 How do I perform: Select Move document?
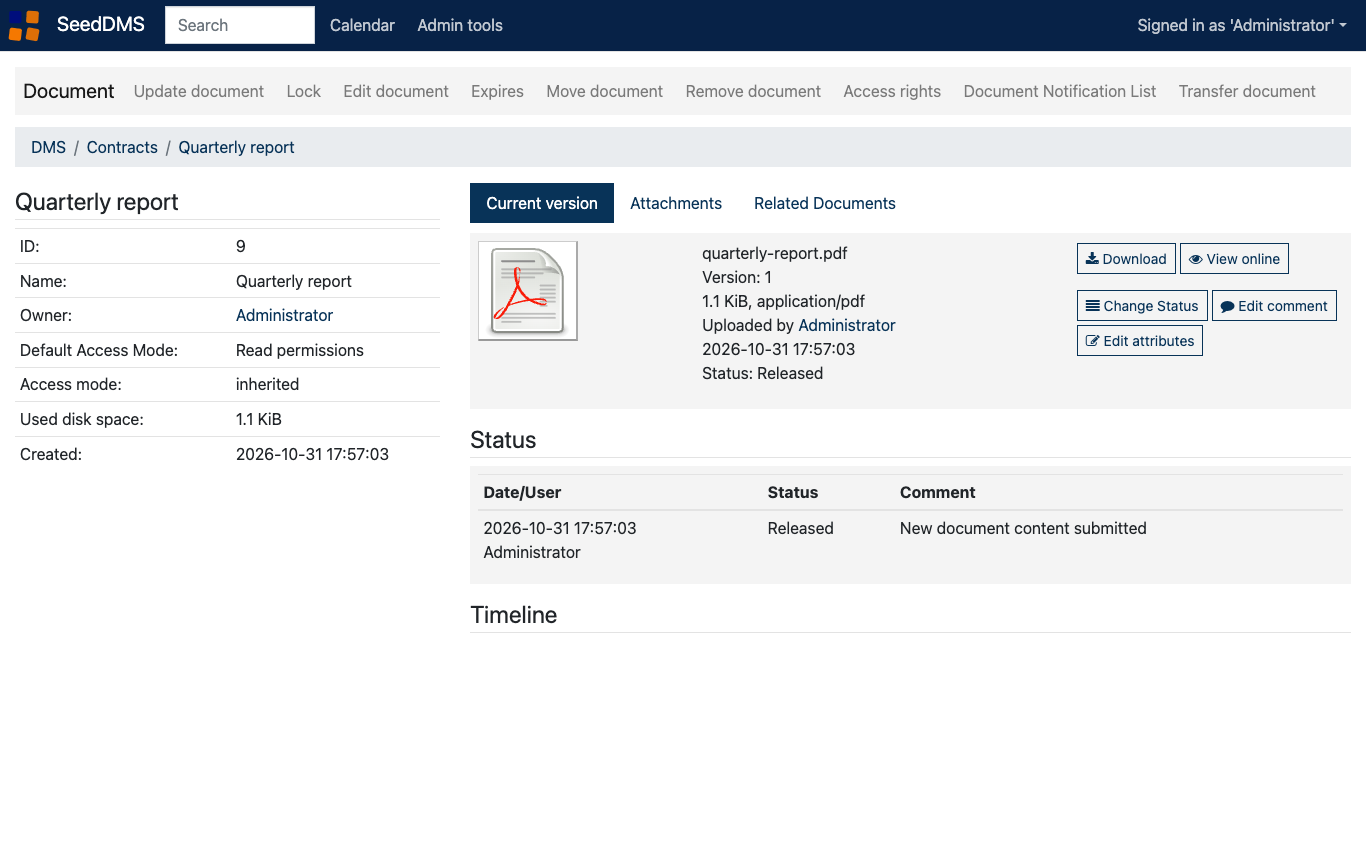tap(605, 91)
